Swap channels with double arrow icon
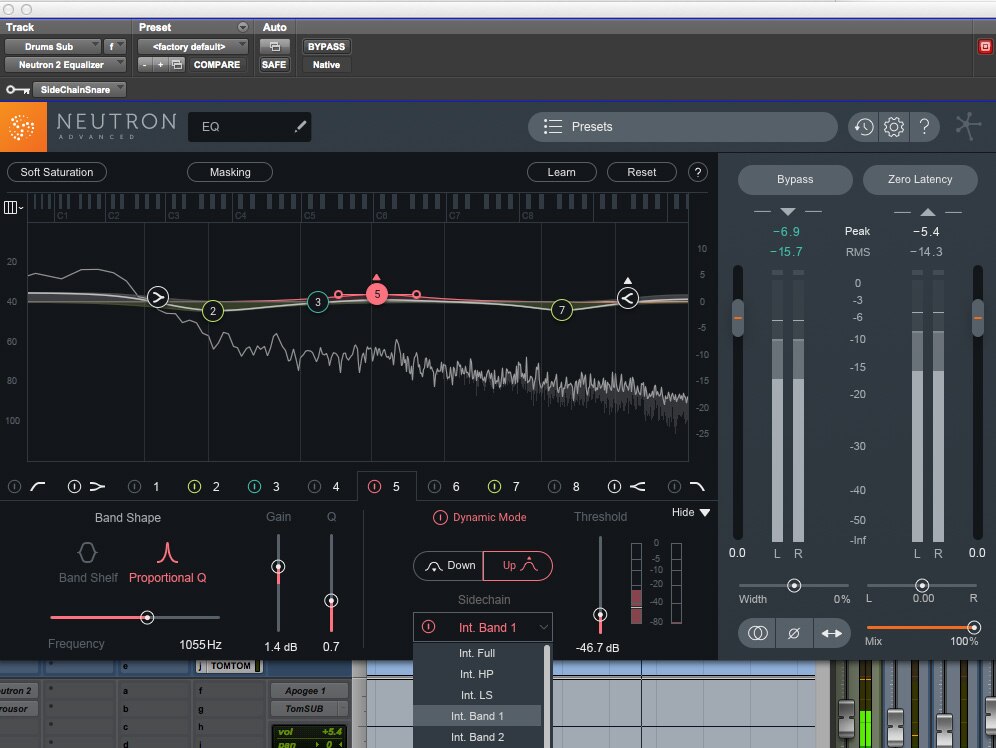This screenshot has width=996, height=748. pos(831,633)
